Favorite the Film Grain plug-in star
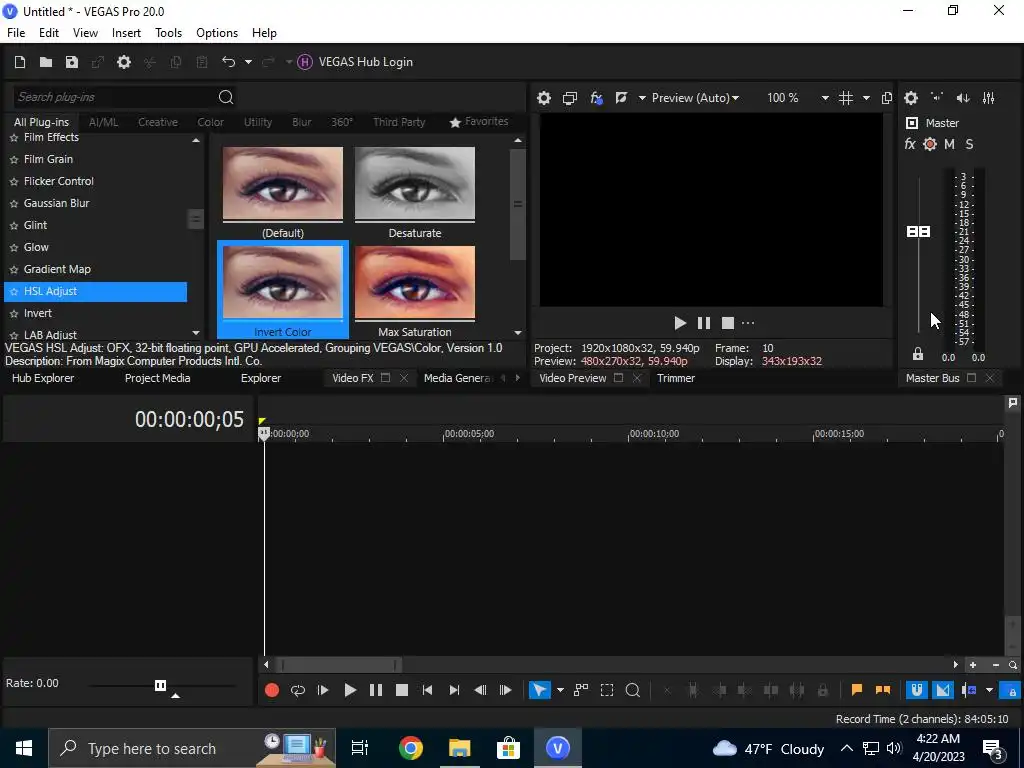 [x=14, y=159]
